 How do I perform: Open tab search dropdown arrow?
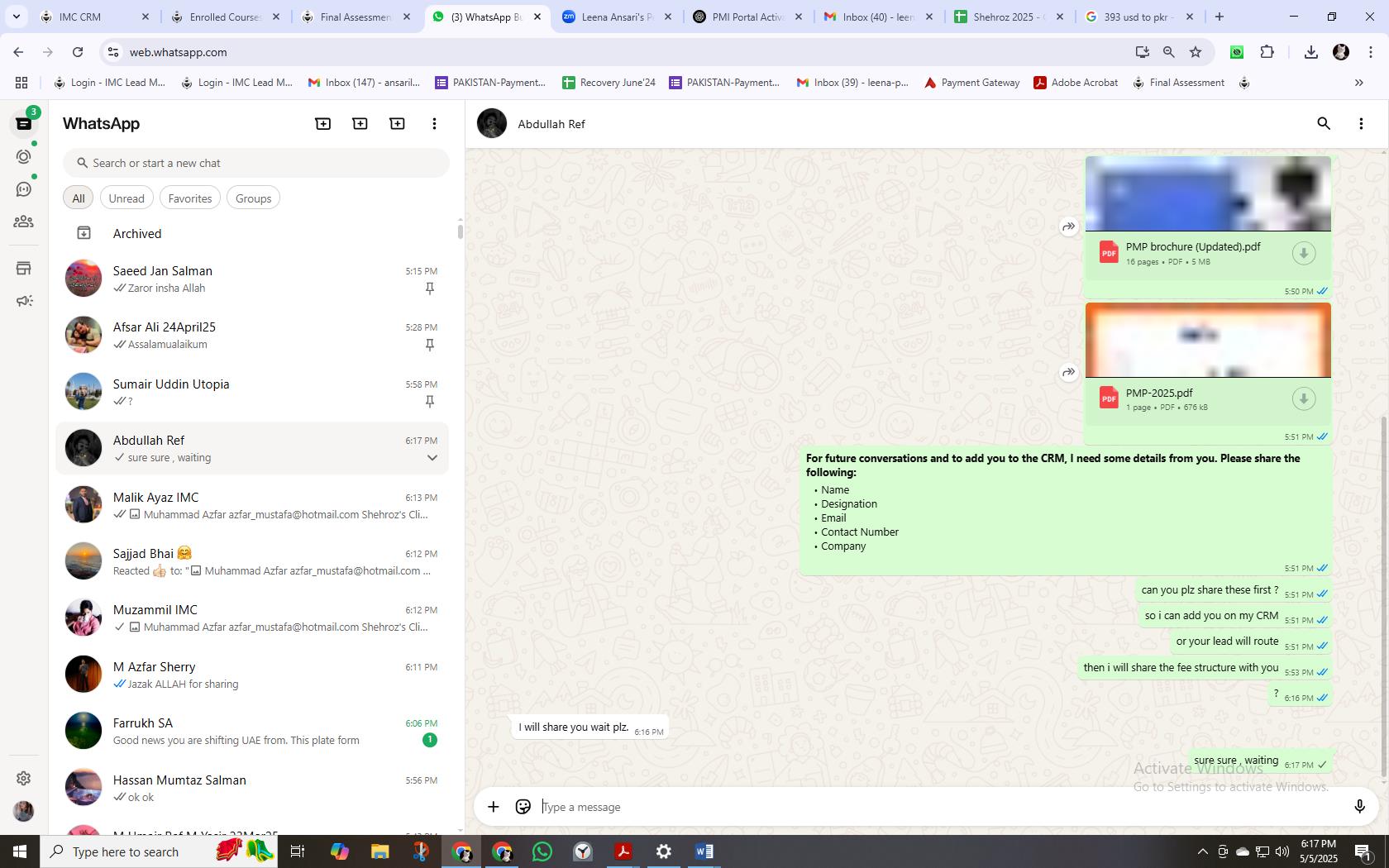point(16,17)
